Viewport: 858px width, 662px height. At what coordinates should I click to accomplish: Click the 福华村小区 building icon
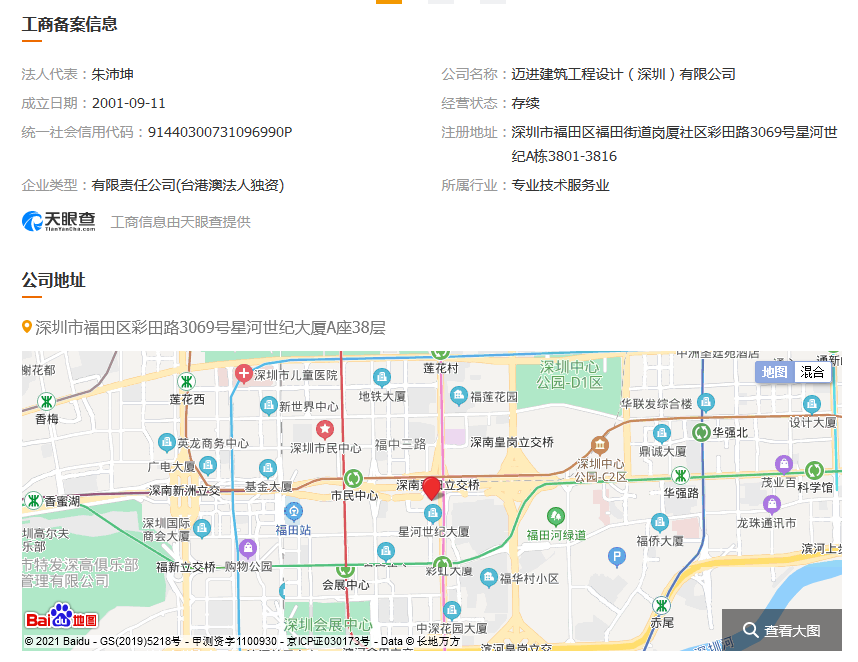click(489, 577)
